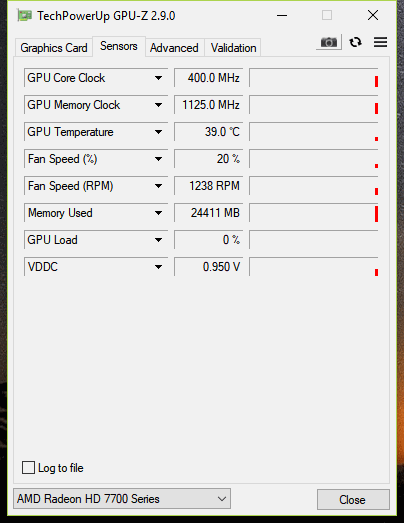
Task: Go to the Validation tab
Action: 233,48
